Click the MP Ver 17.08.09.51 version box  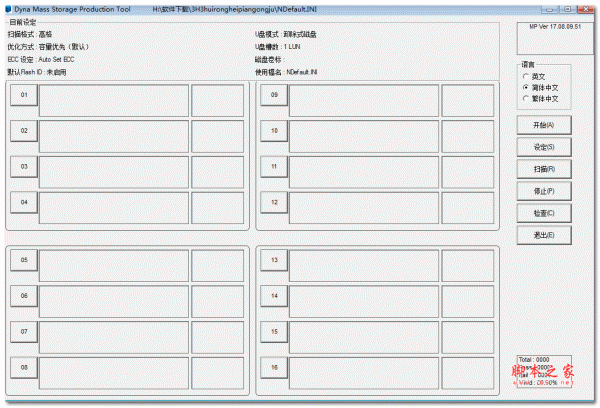coord(555,38)
